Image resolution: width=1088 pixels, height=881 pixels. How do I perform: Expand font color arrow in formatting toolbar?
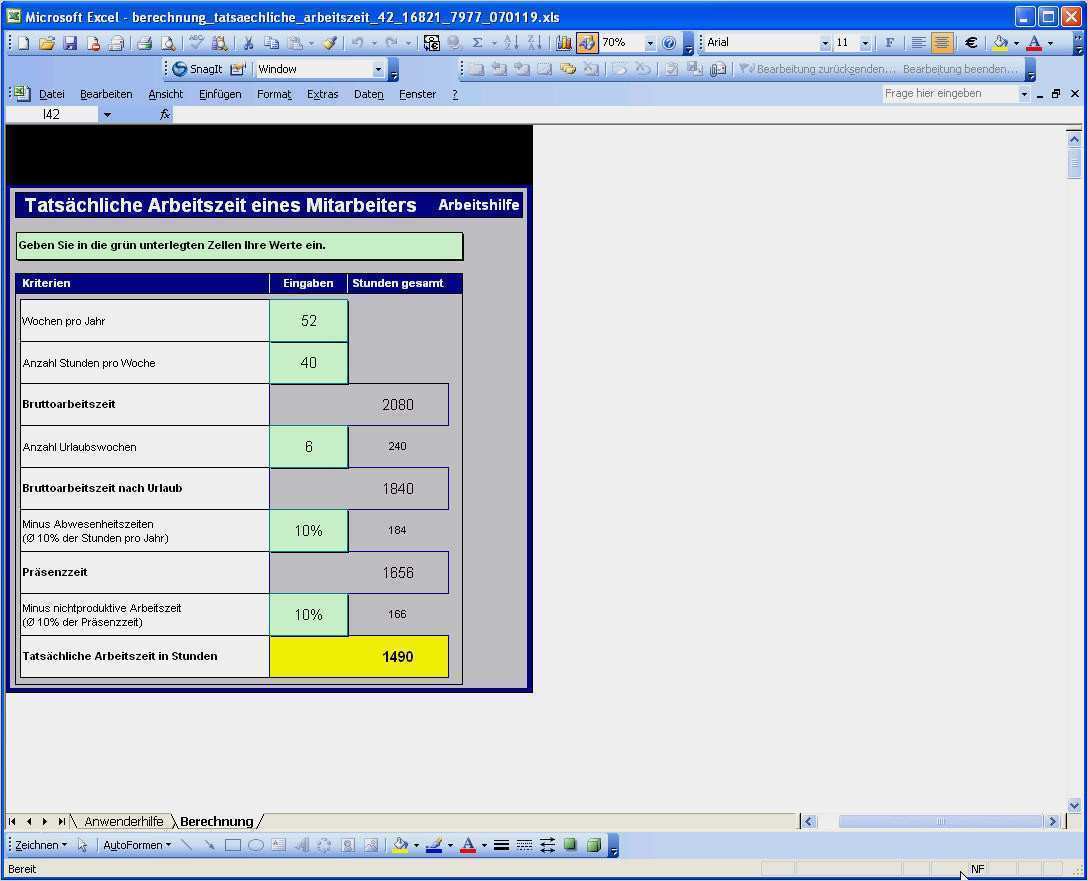point(1051,44)
